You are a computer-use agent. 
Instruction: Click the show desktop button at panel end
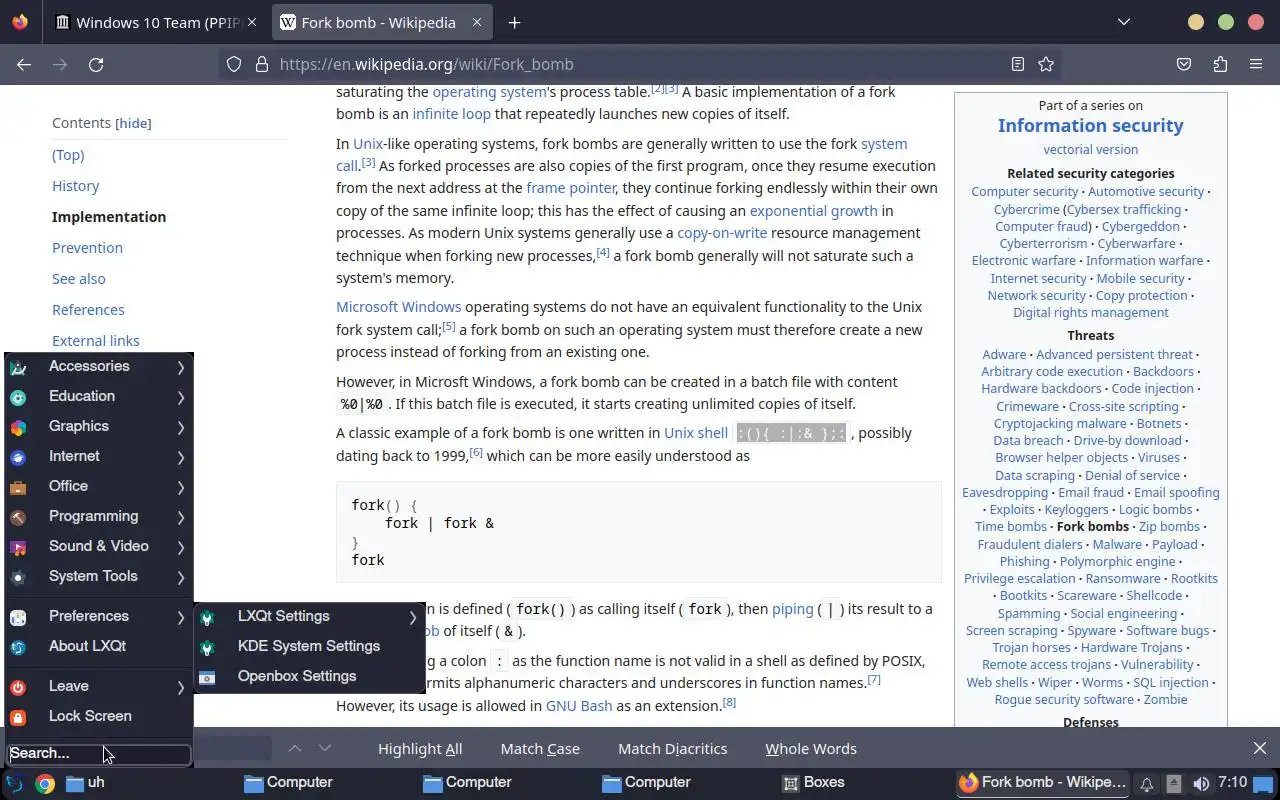[1265, 784]
